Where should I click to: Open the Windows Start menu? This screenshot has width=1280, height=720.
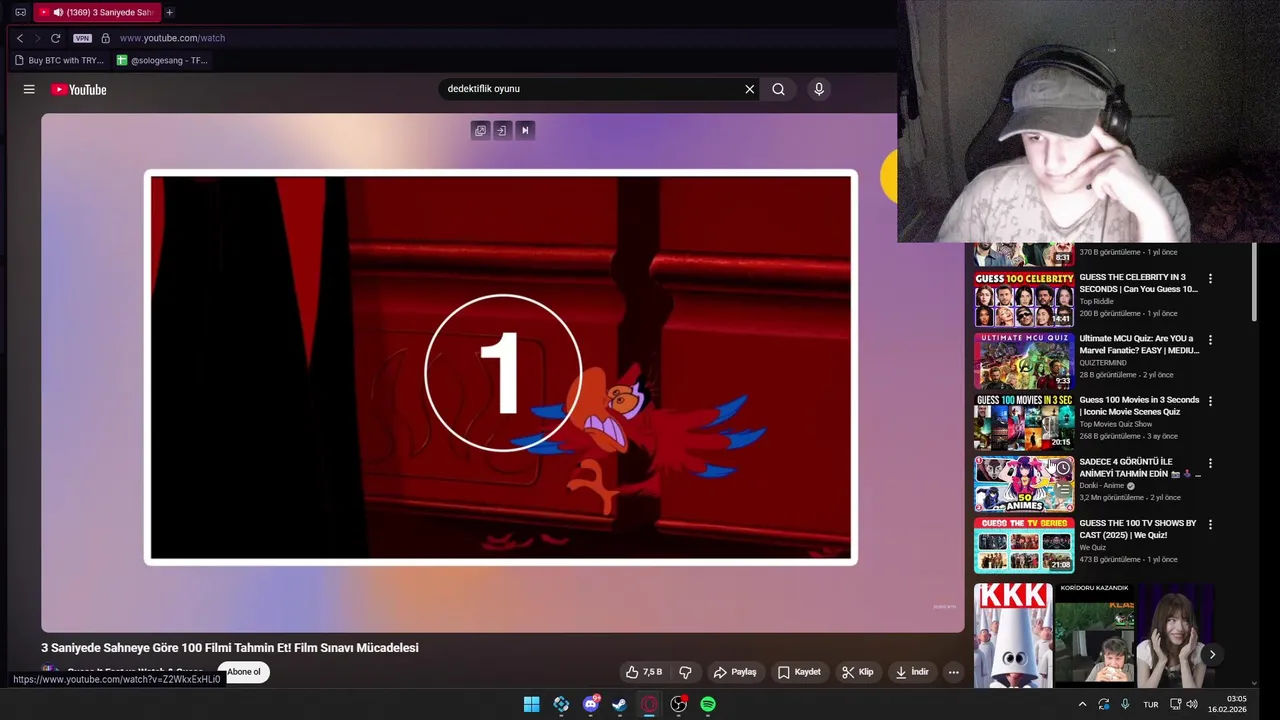532,704
